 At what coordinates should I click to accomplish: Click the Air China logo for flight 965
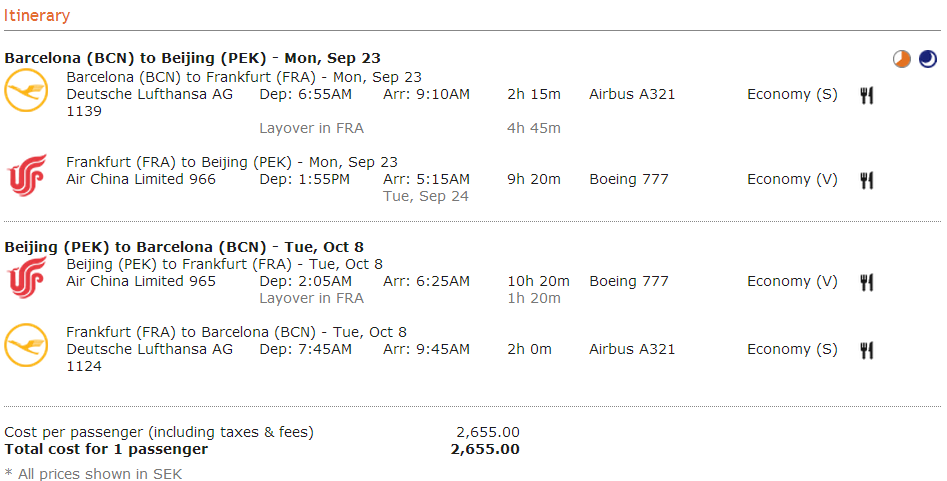(27, 277)
